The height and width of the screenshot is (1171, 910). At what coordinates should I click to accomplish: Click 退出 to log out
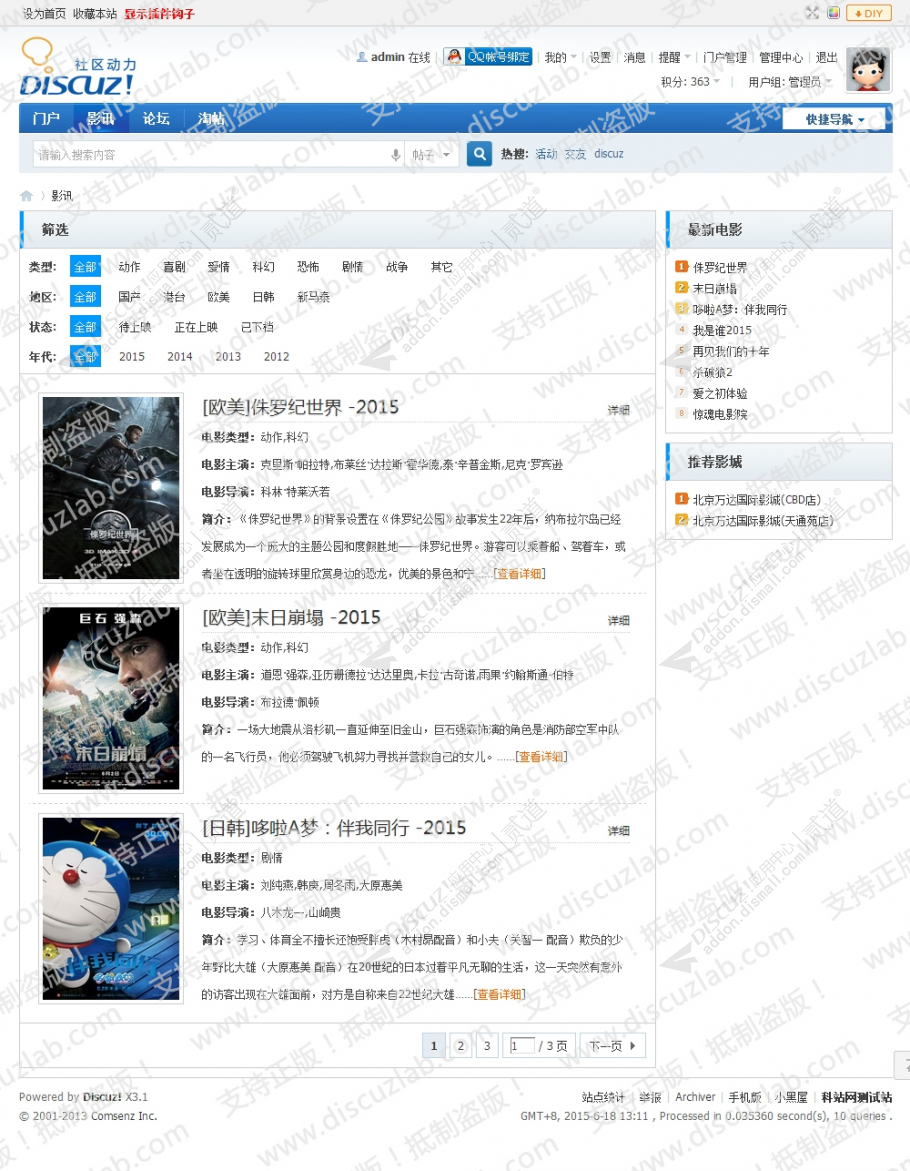pyautogui.click(x=826, y=58)
